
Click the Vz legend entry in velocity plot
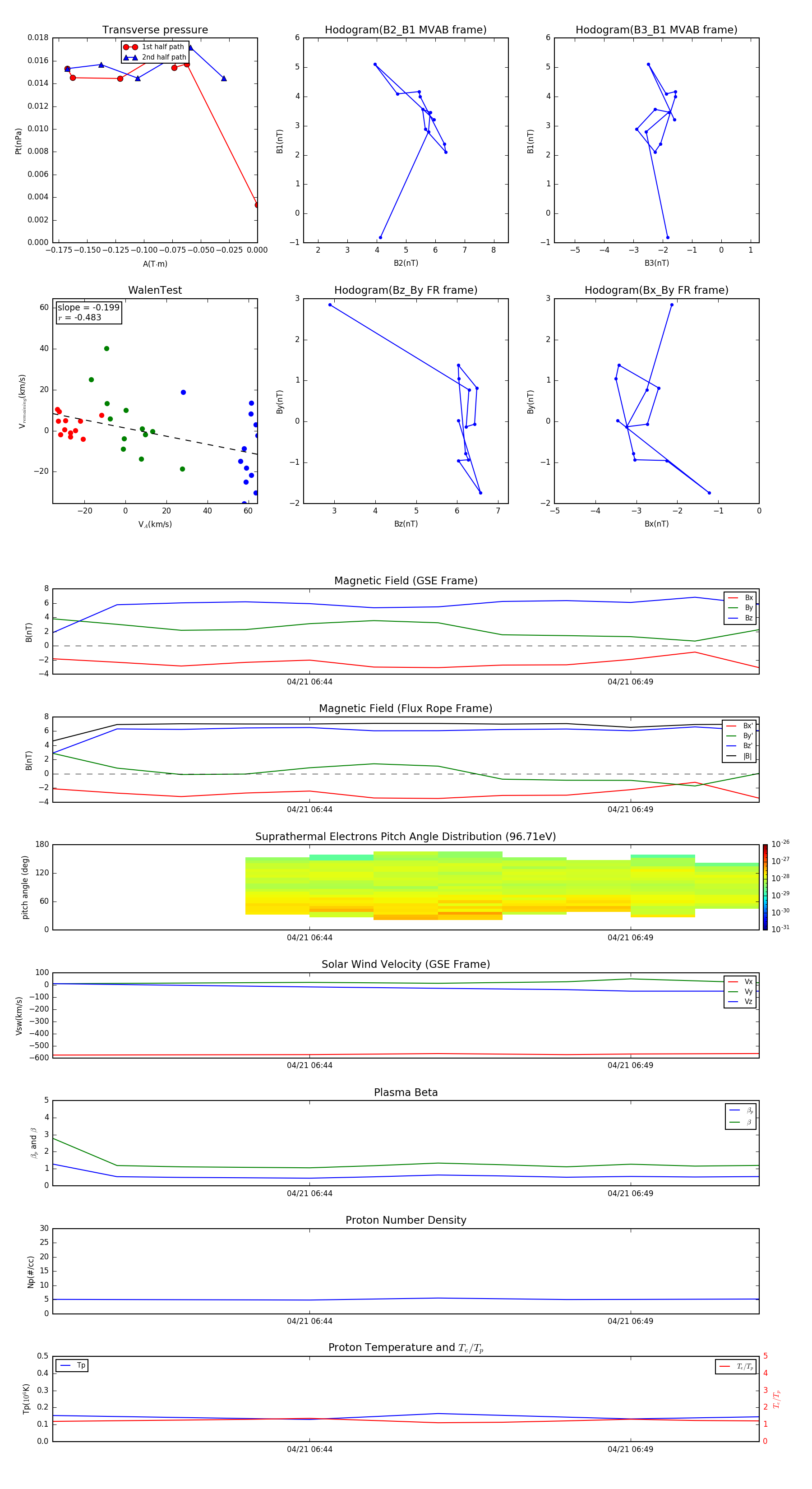tap(740, 1002)
